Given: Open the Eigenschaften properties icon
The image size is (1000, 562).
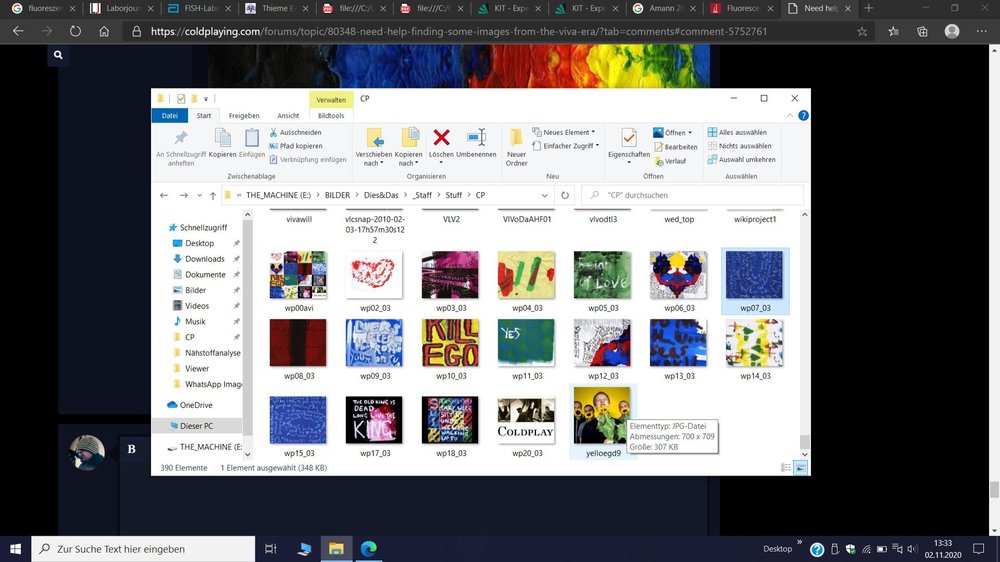Looking at the screenshot, I should pos(628,138).
